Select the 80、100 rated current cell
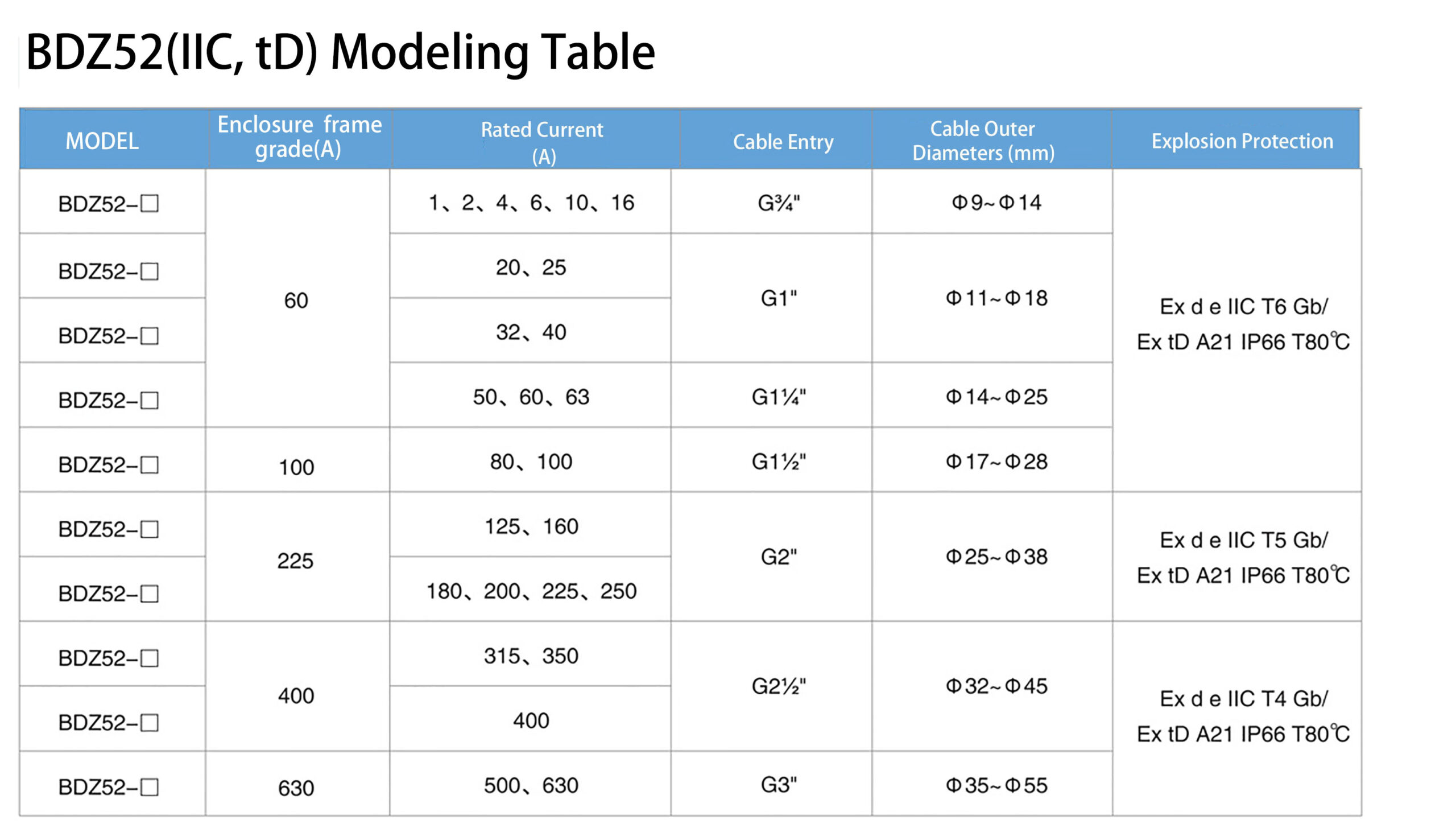 [530, 459]
